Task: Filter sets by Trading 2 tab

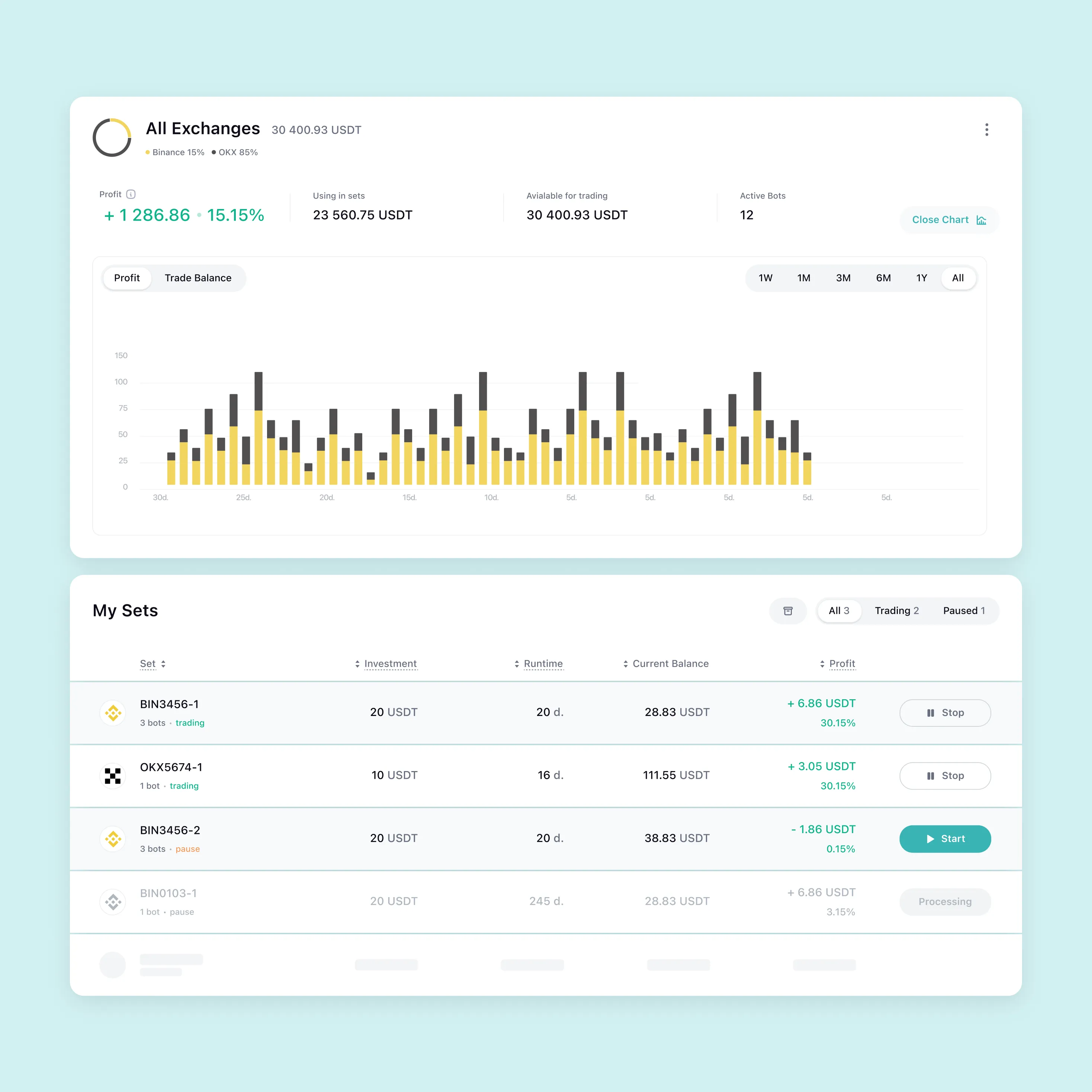Action: pyautogui.click(x=896, y=610)
